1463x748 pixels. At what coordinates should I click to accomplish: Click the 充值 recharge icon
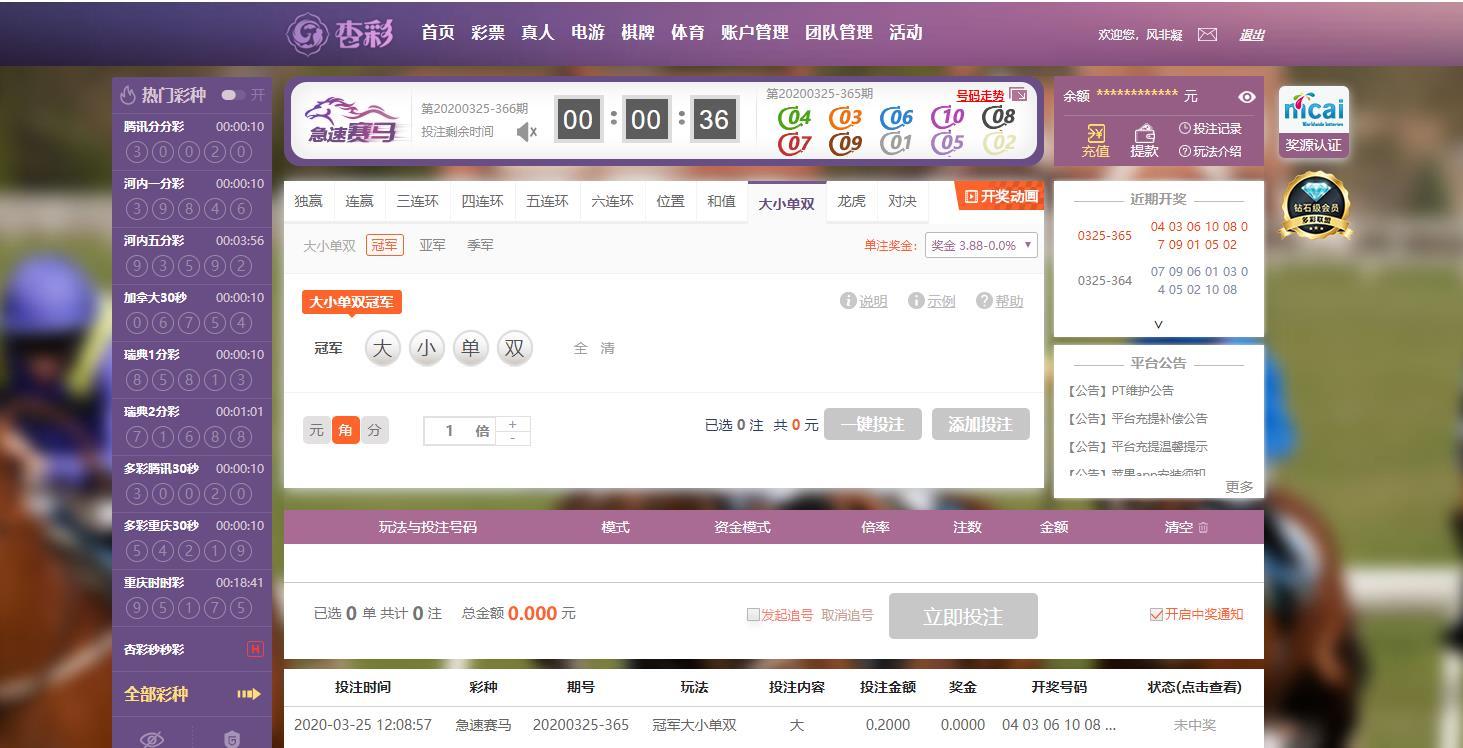[x=1095, y=133]
